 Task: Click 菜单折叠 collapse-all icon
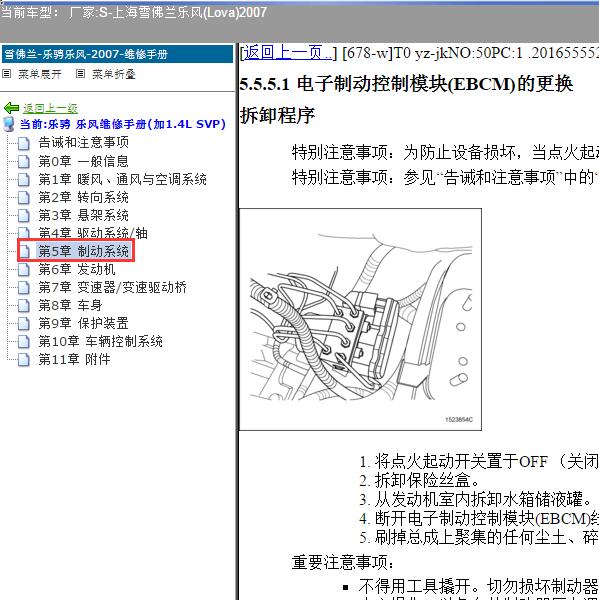pos(80,73)
